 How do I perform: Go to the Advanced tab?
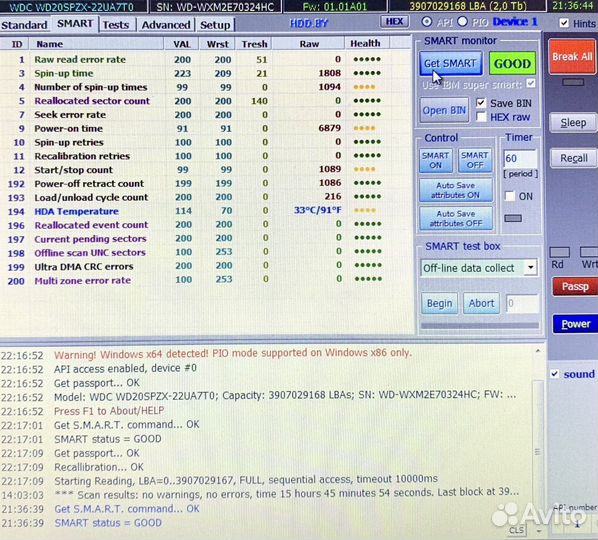(x=166, y=25)
